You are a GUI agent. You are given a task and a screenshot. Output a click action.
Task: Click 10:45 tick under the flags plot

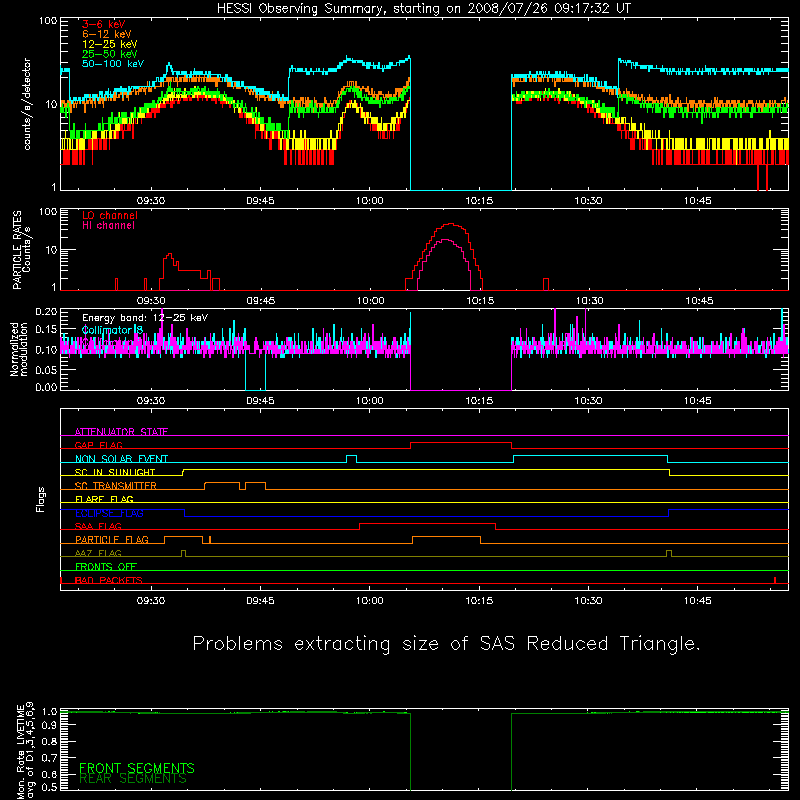click(697, 601)
